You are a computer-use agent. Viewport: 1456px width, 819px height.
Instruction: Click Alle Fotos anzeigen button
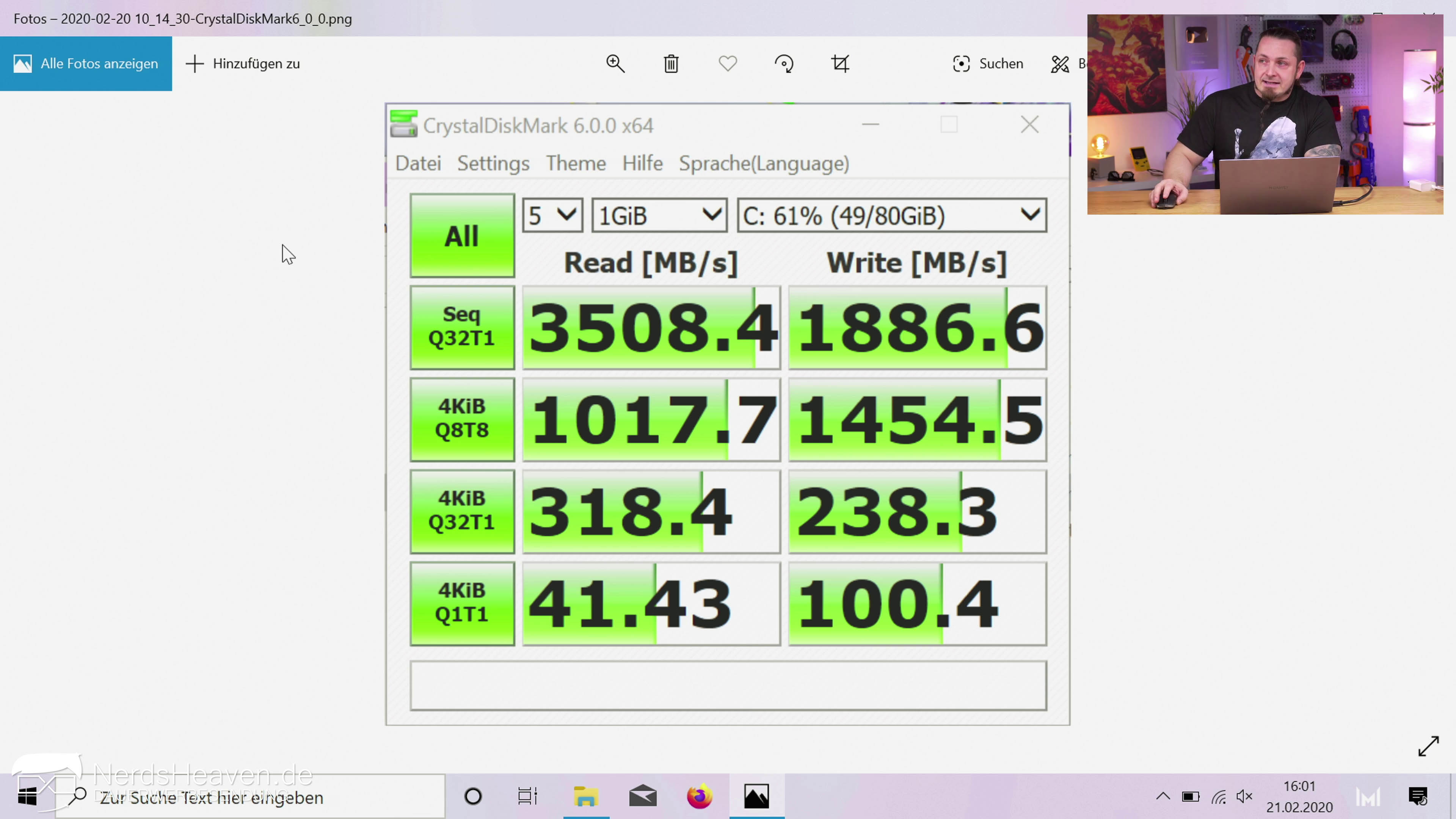86,63
